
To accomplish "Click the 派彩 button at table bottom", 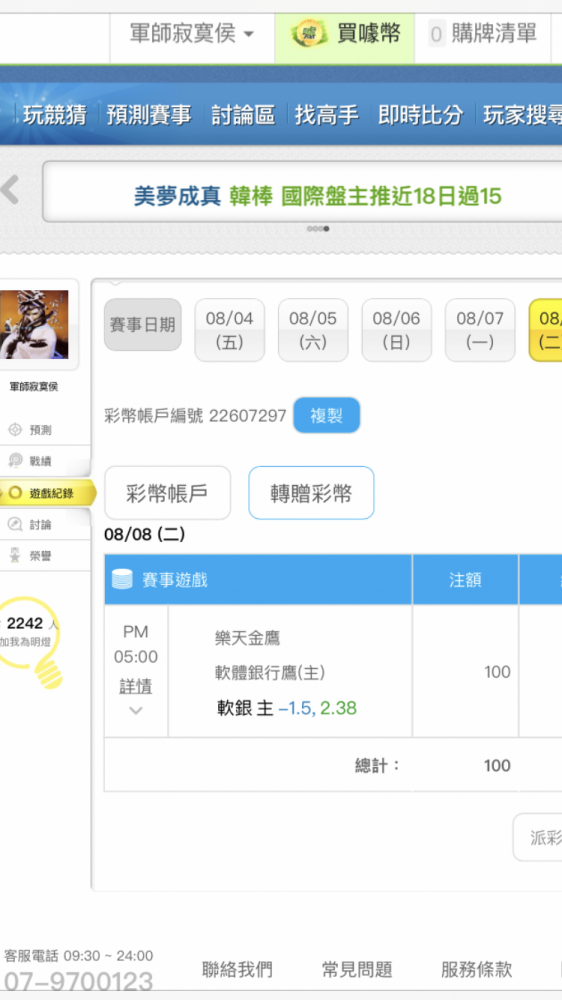I will click(538, 837).
